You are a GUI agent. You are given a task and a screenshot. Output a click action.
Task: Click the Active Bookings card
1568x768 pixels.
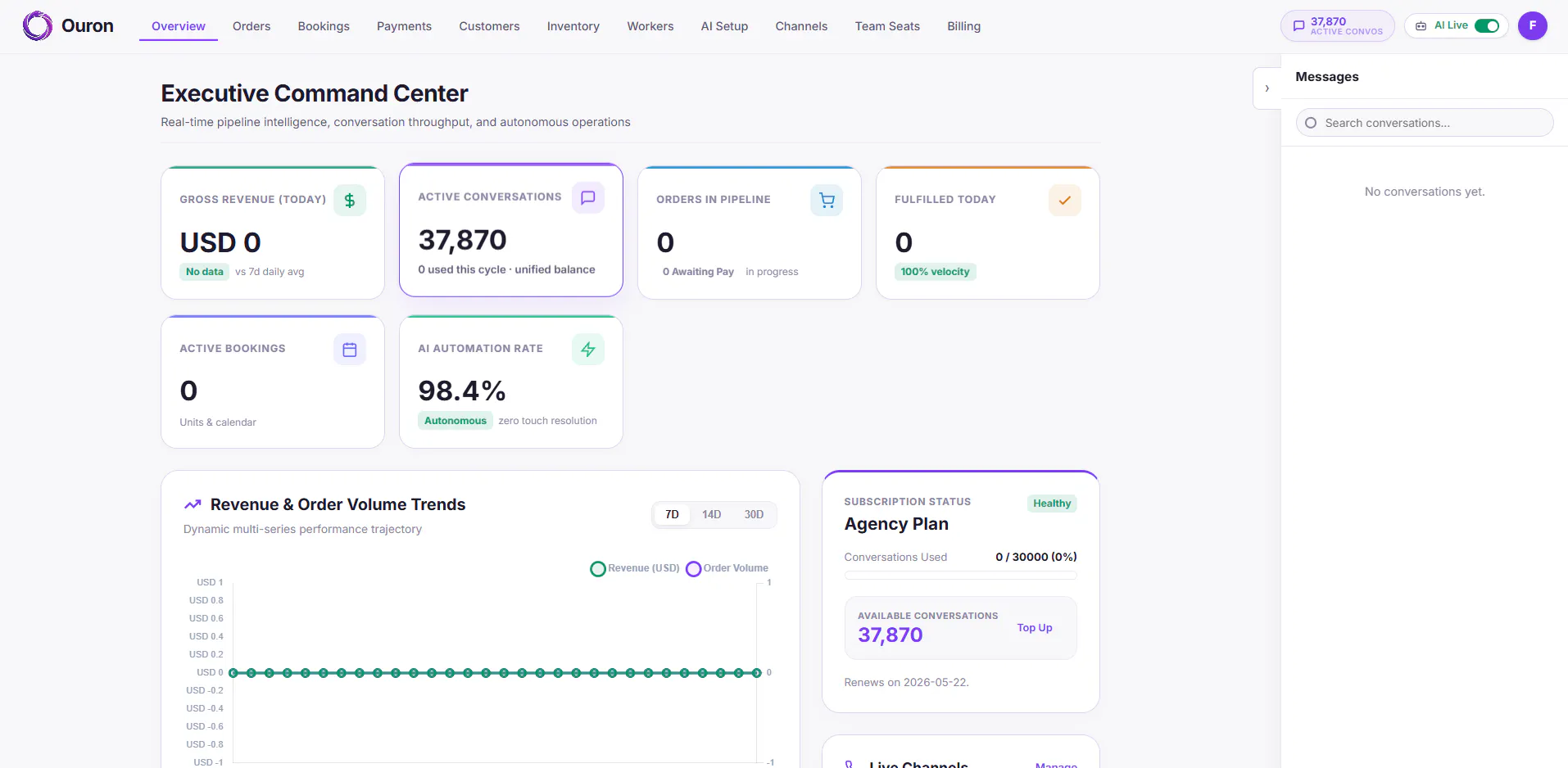pos(273,382)
